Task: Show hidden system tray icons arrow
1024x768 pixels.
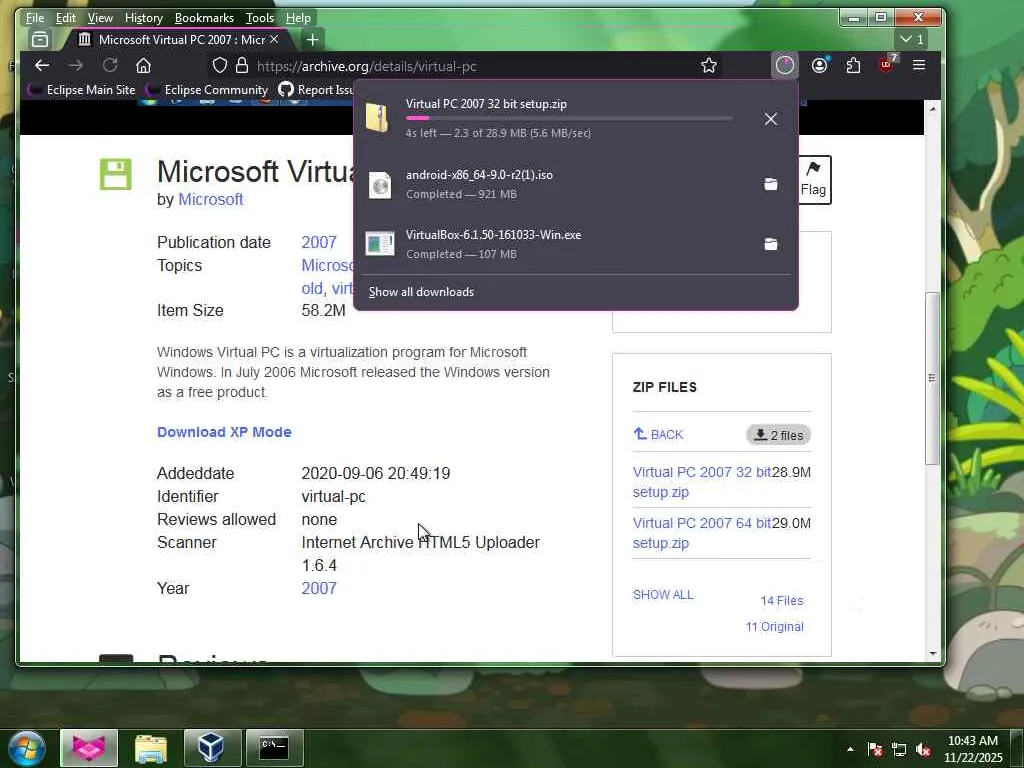Action: coord(850,749)
